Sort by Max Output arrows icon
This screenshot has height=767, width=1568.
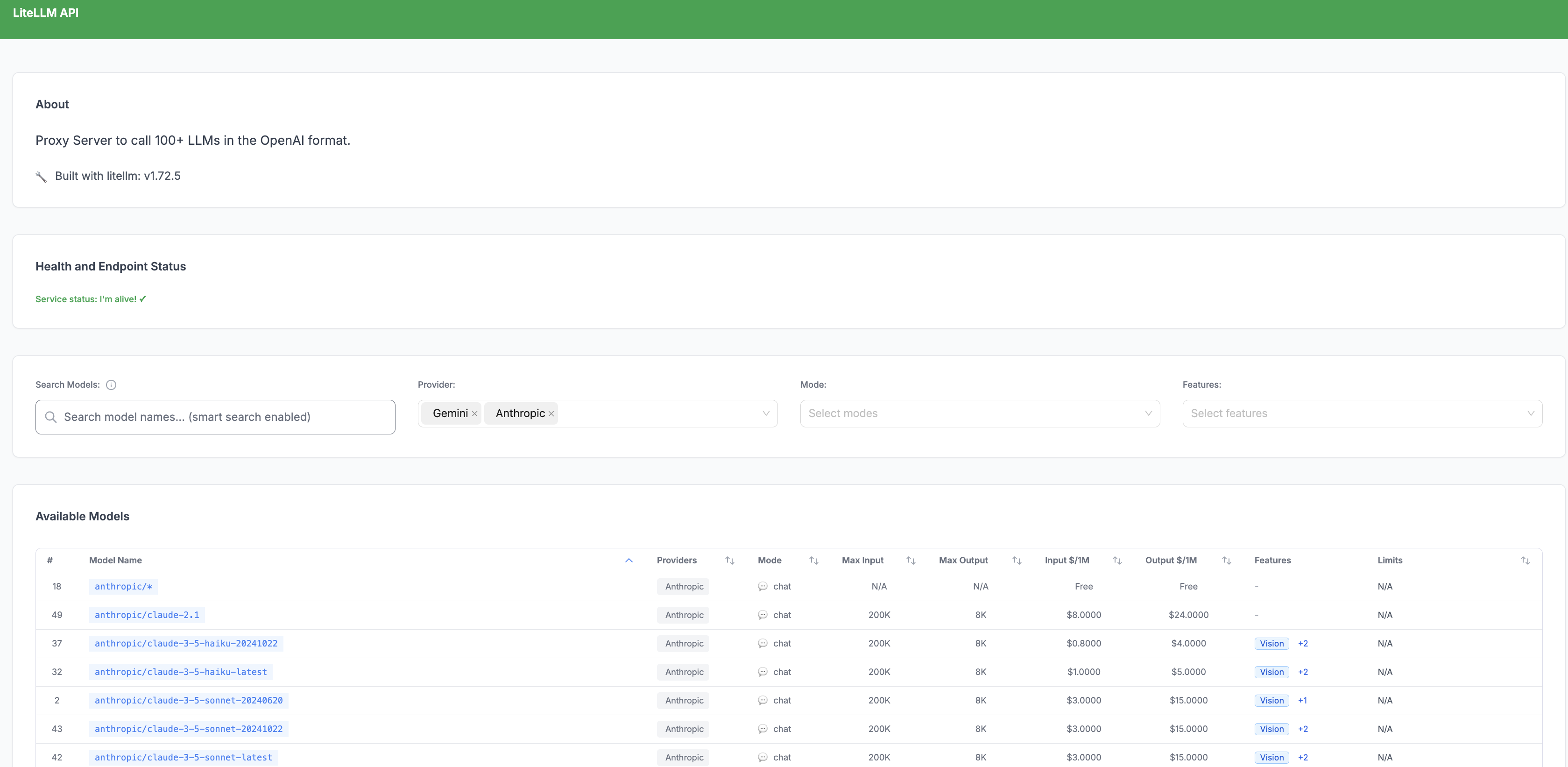[1017, 560]
